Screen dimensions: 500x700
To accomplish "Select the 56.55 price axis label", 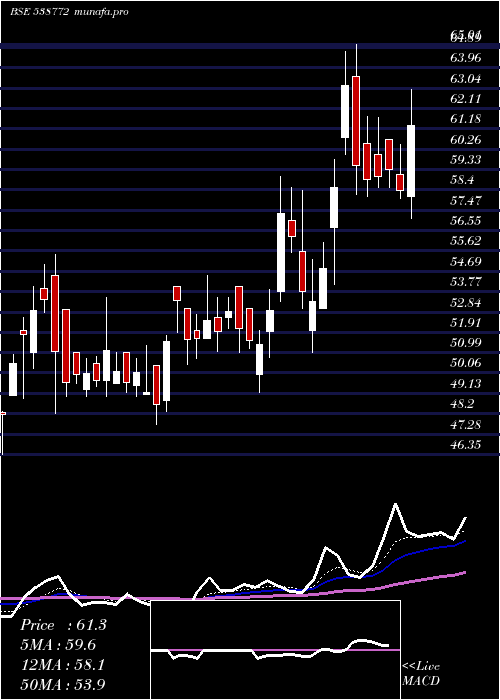I will coord(466,221).
